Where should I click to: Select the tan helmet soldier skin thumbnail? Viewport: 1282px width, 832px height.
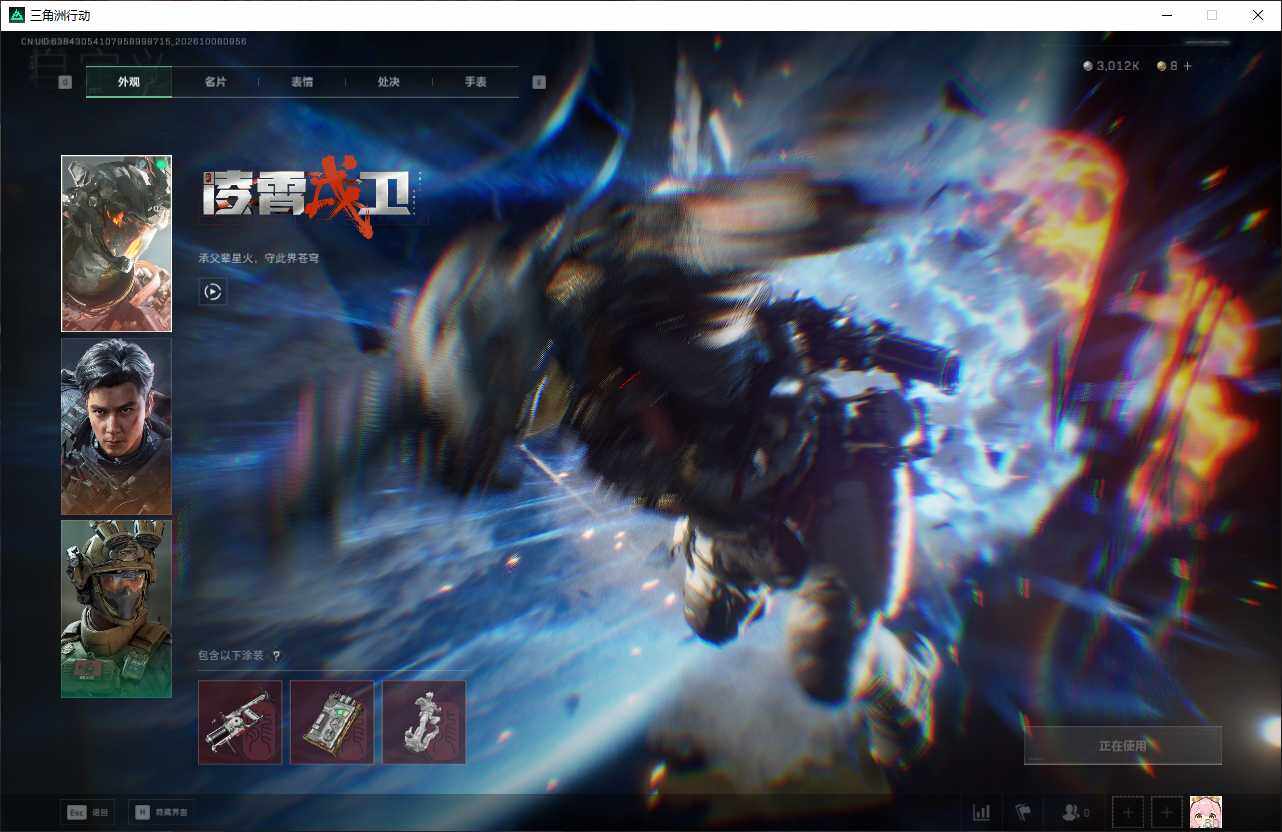[x=116, y=609]
